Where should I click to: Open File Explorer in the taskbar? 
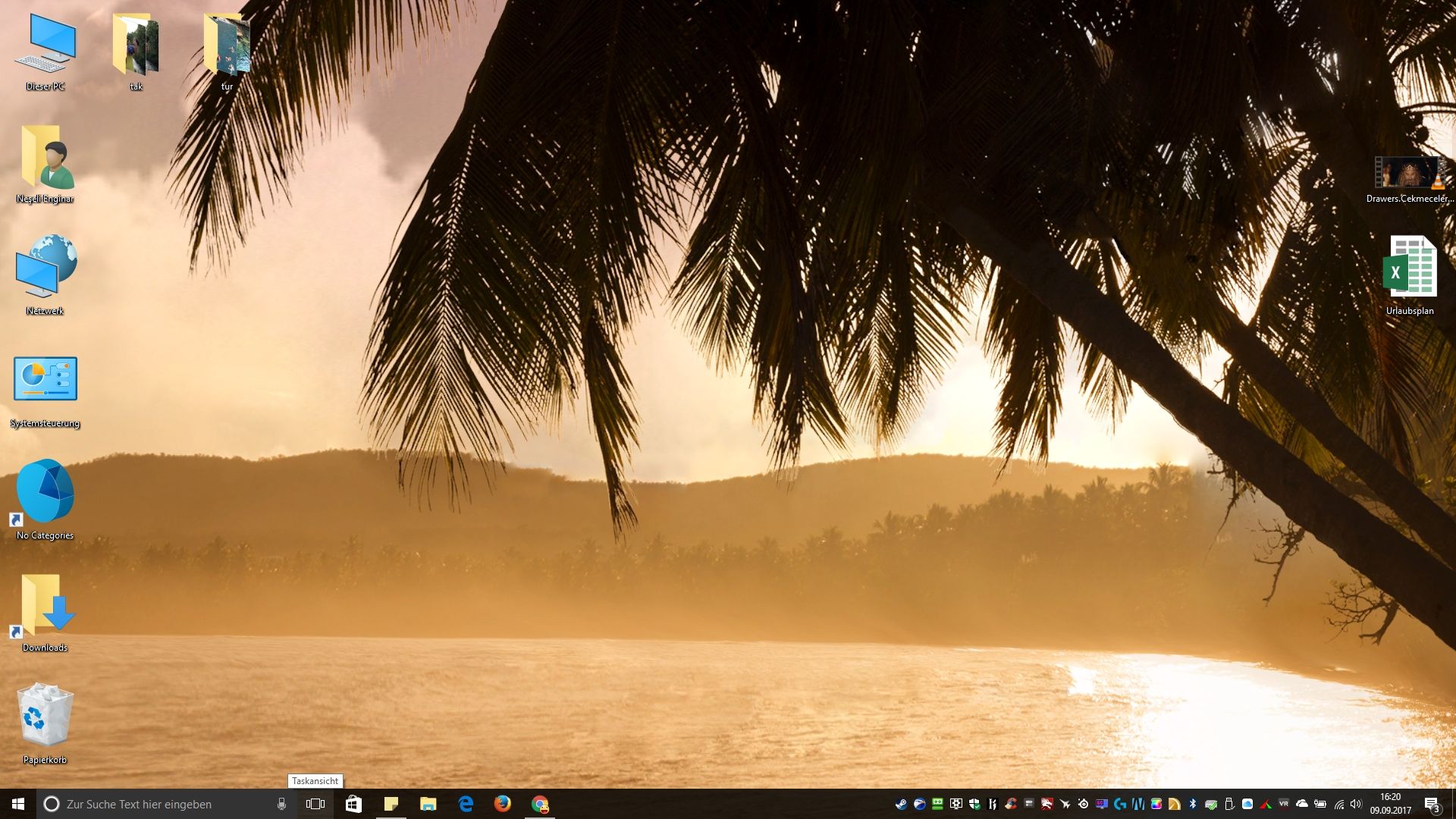(428, 804)
